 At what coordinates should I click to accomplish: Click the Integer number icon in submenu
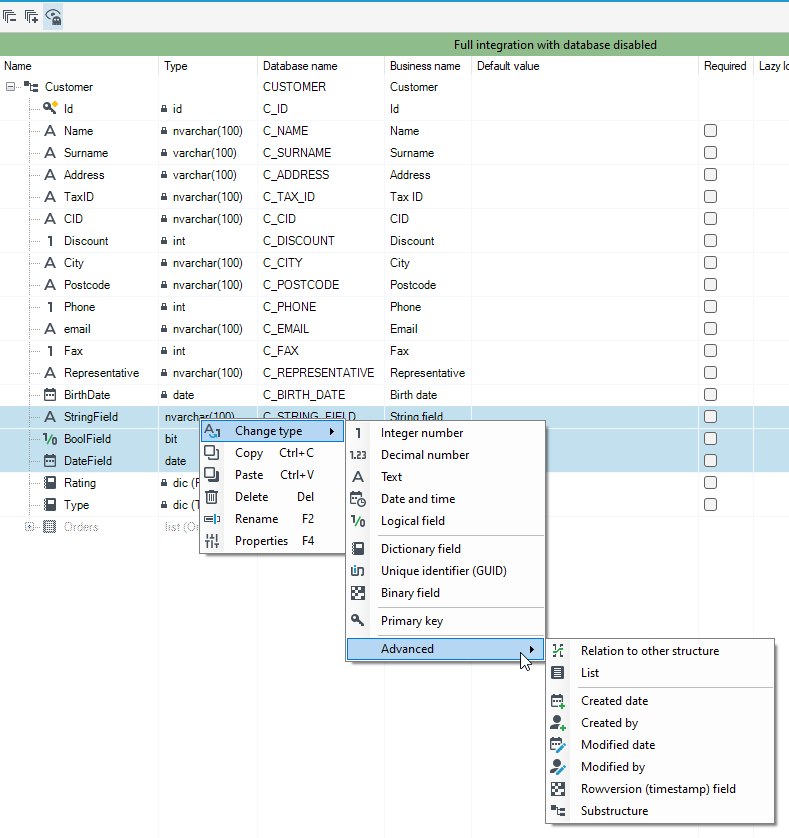coord(358,433)
